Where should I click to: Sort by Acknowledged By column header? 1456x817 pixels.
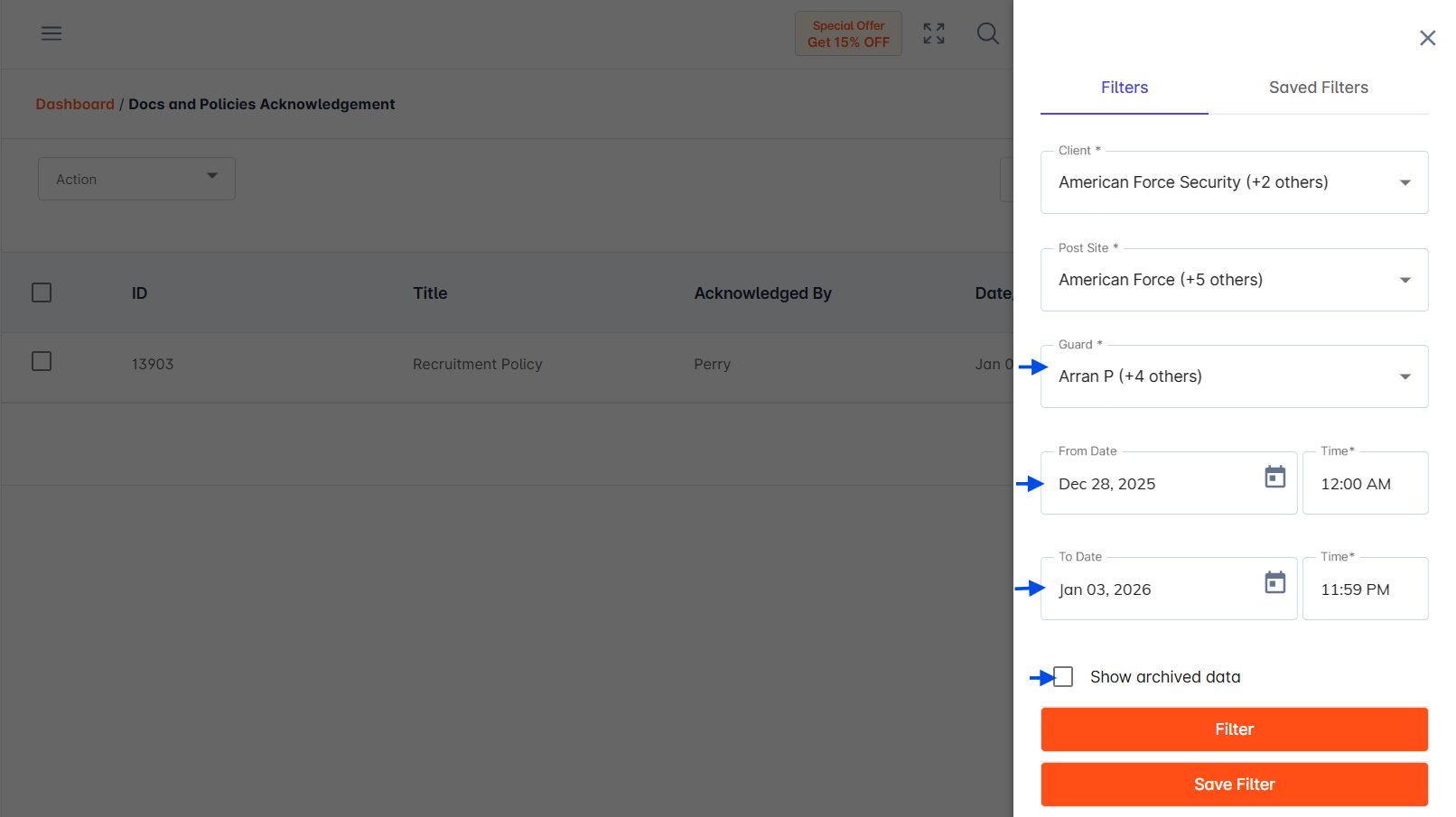point(762,293)
